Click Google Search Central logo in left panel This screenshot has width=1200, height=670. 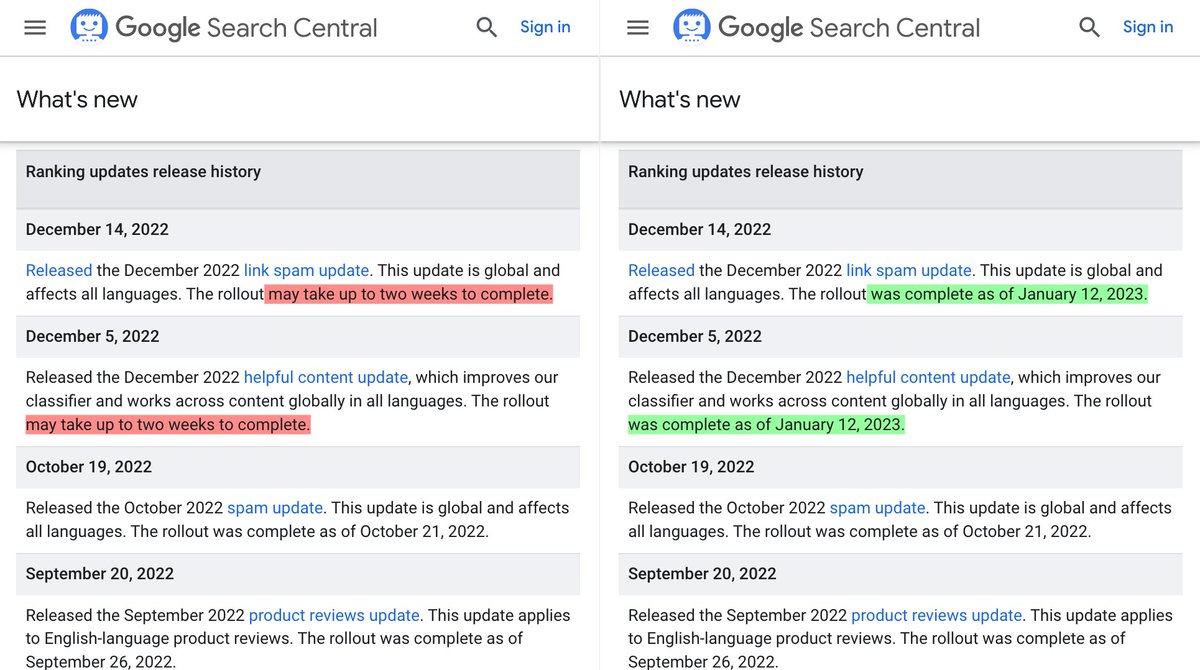[224, 27]
